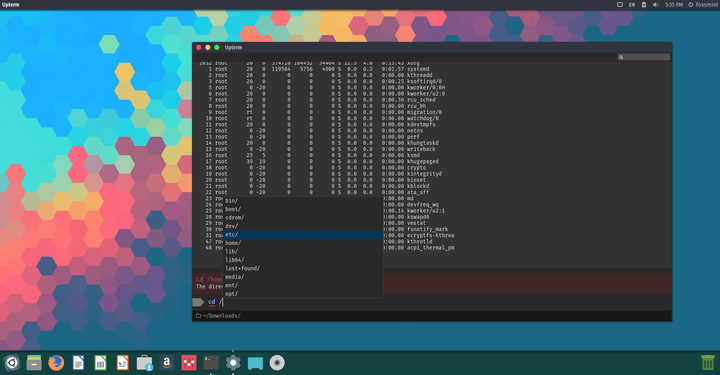Open the volume indicator in the top panel
Screen dimensions: 720x375
[x=655, y=5]
